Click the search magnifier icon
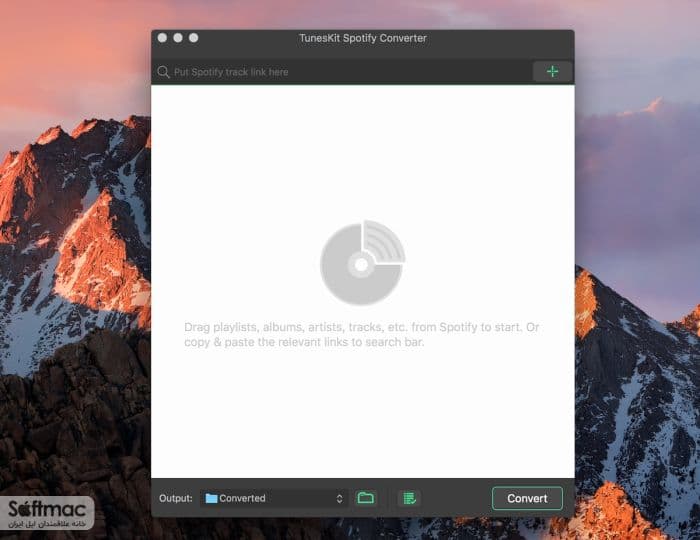The image size is (700, 540). coord(163,72)
